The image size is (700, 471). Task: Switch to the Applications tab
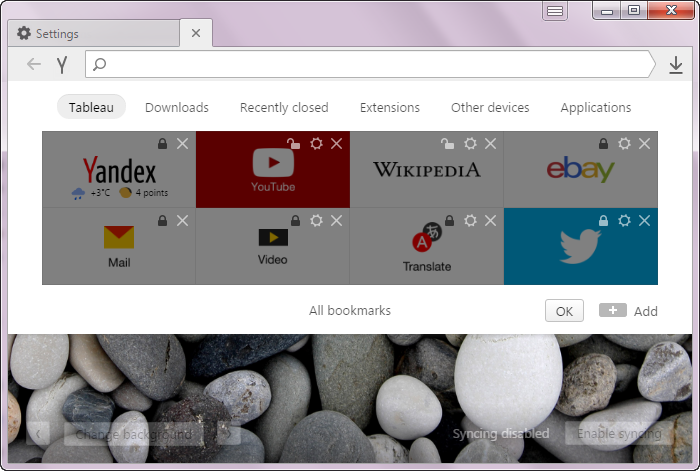596,108
